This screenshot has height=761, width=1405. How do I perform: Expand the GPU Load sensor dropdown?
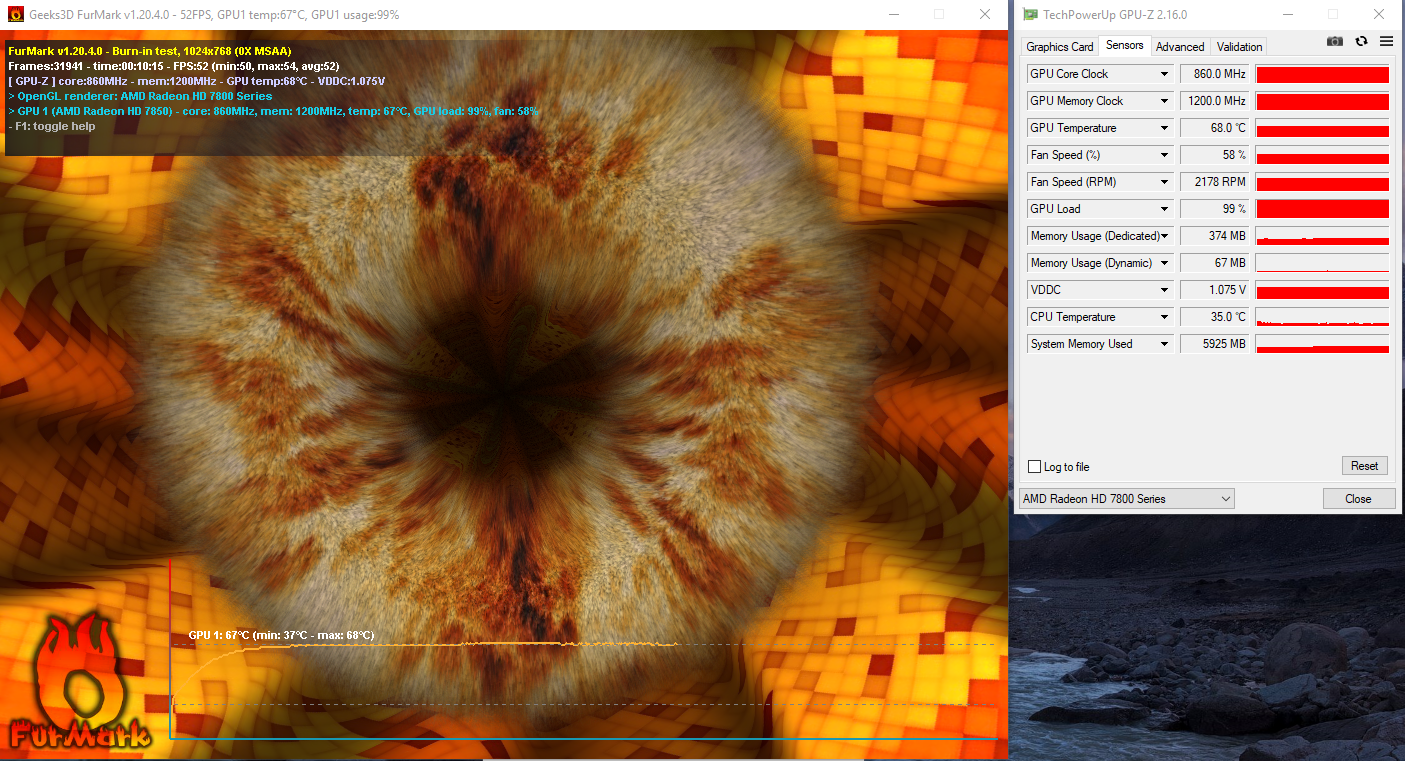pos(1164,209)
